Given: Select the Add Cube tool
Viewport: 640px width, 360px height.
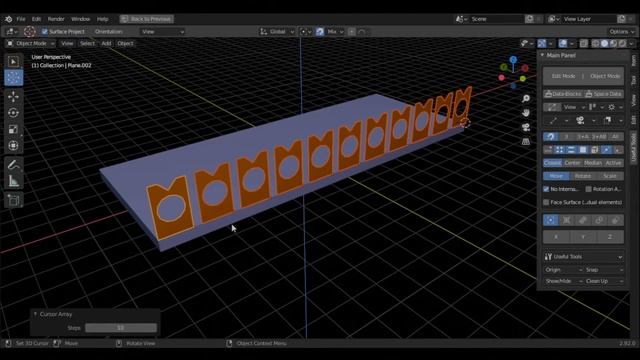Looking at the screenshot, I should [x=13, y=200].
